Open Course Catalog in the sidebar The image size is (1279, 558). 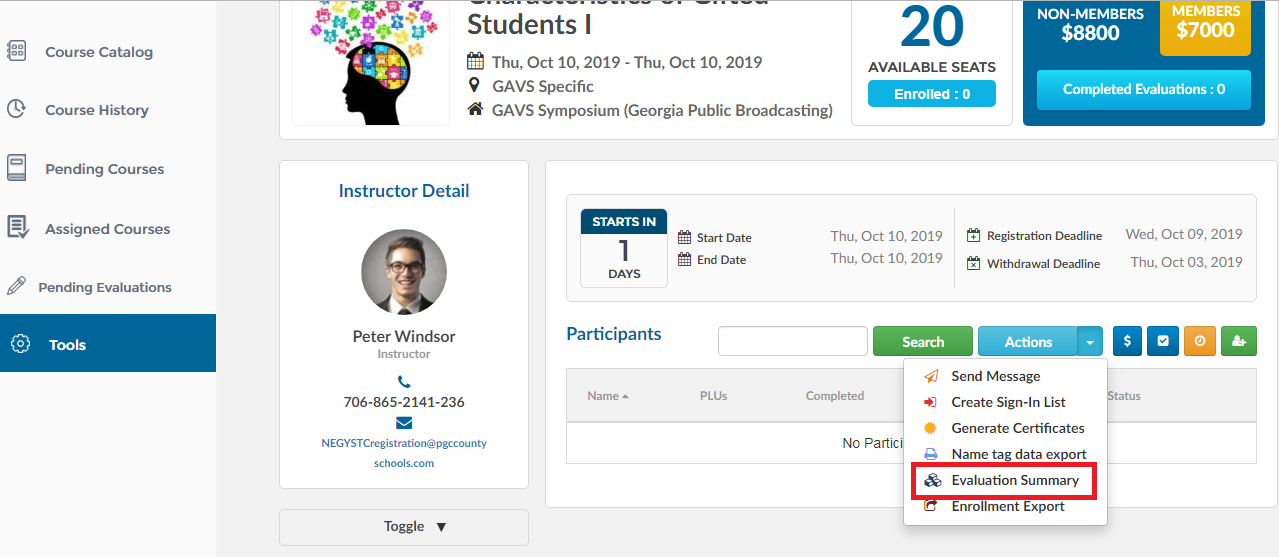click(99, 52)
